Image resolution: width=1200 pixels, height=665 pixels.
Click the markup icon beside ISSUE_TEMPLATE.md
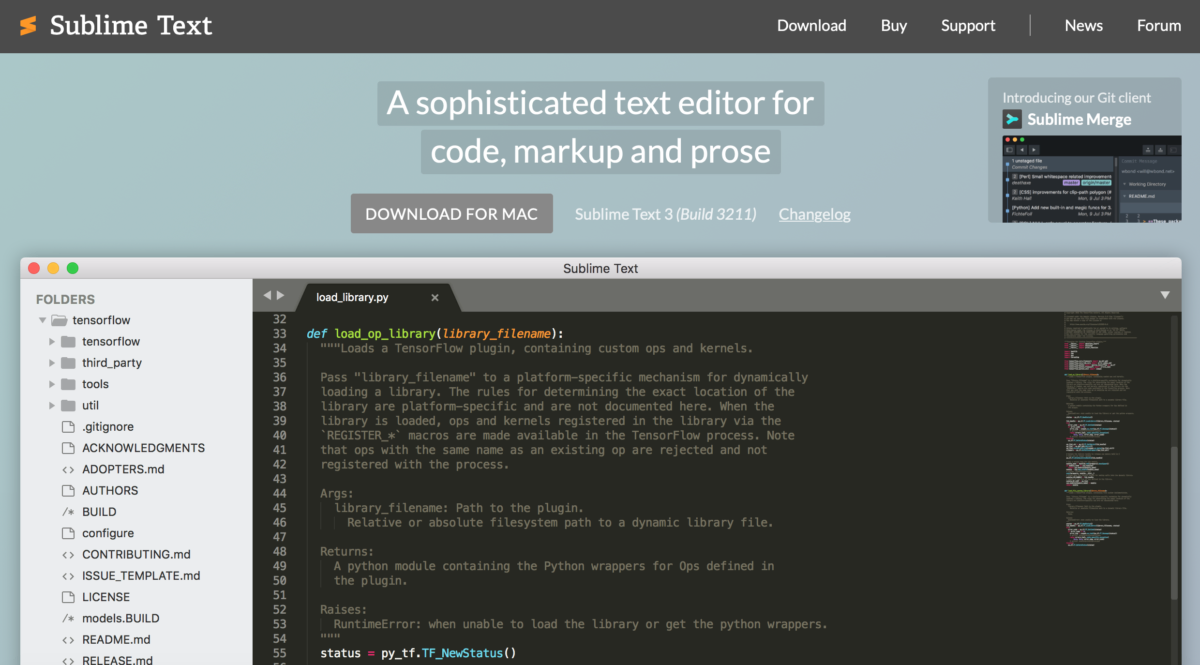click(x=68, y=576)
